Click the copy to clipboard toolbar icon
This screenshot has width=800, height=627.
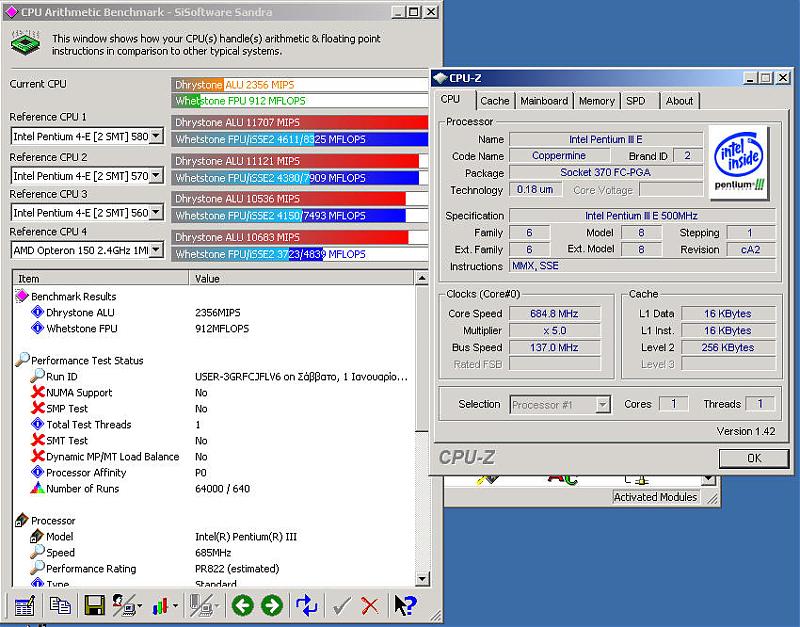pos(60,606)
